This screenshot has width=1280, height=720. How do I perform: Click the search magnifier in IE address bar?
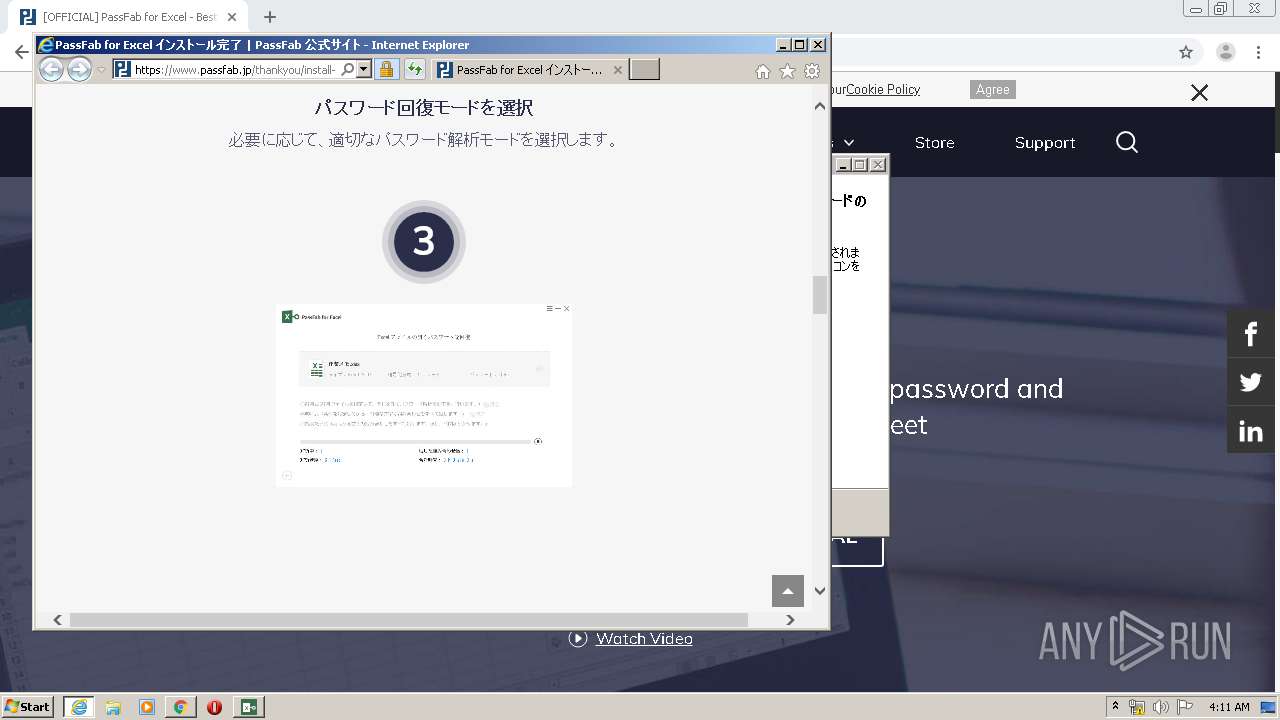[347, 69]
